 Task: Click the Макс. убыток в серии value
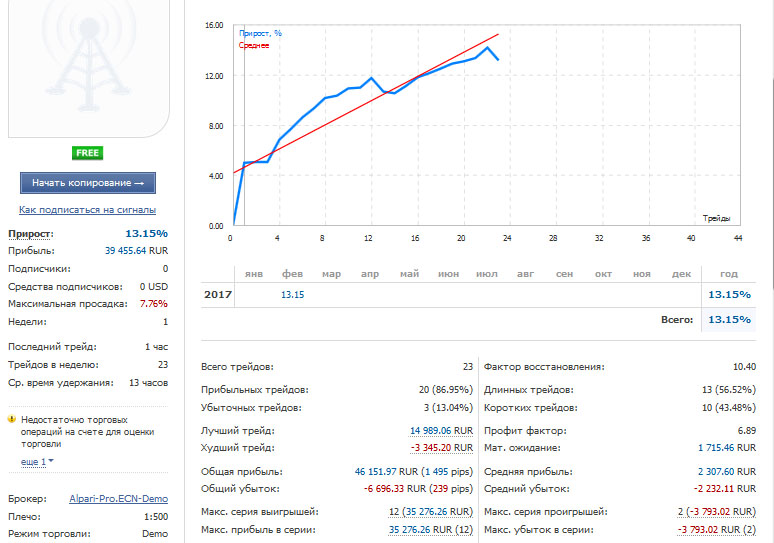(716, 530)
